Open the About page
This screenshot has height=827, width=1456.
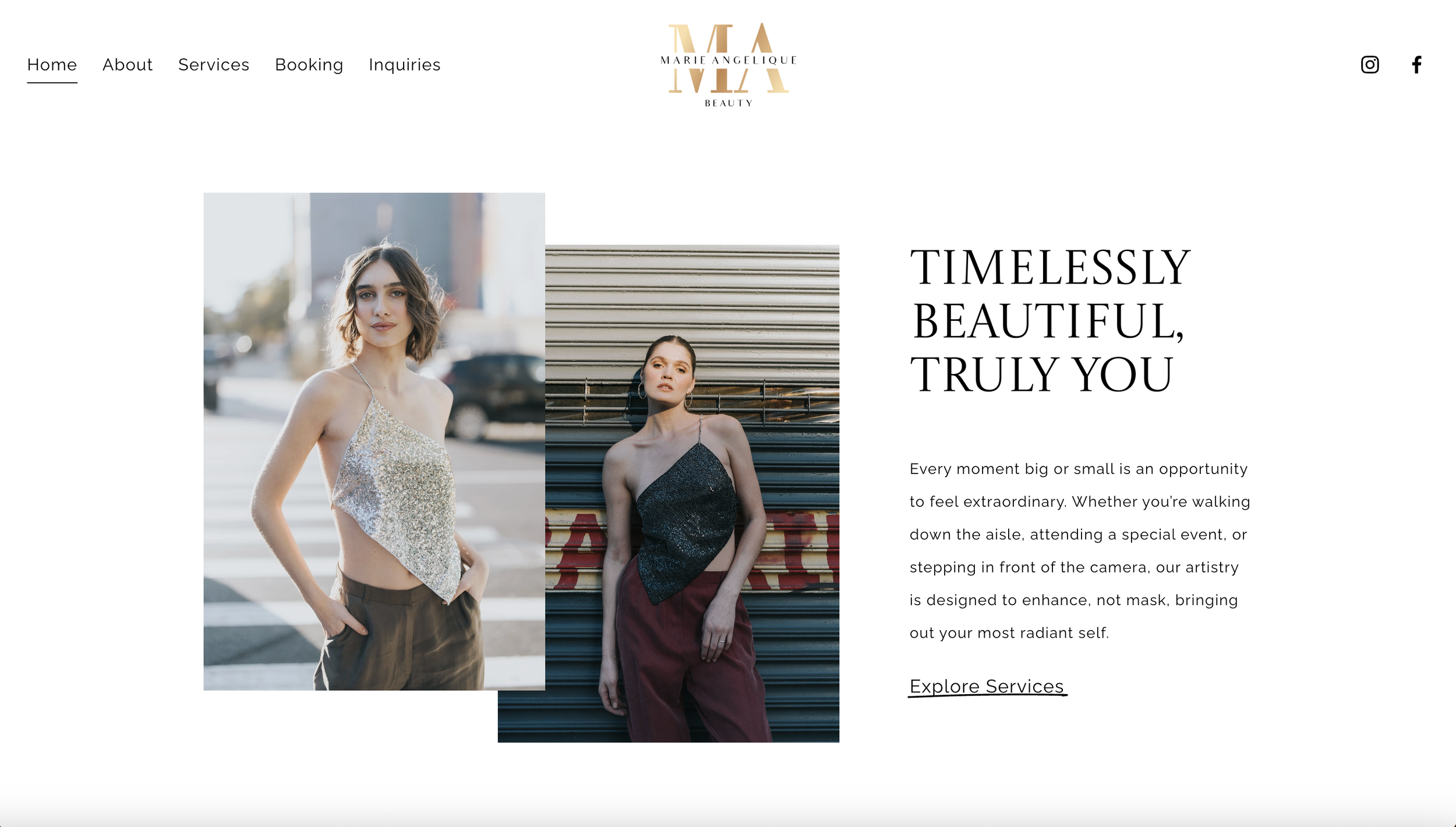[x=128, y=65]
